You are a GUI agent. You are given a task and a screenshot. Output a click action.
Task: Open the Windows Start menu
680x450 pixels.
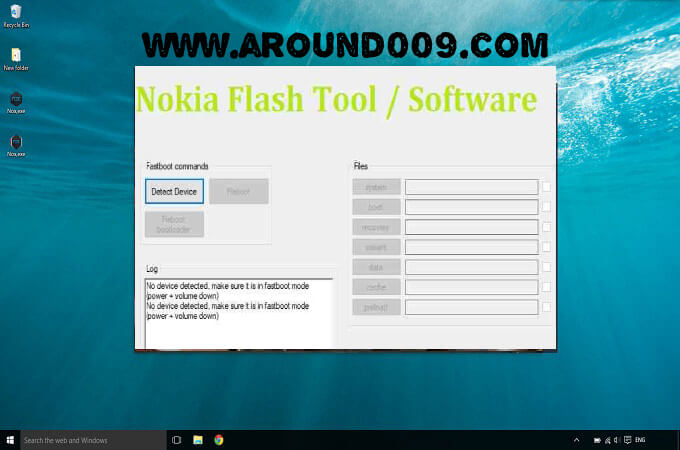point(10,440)
